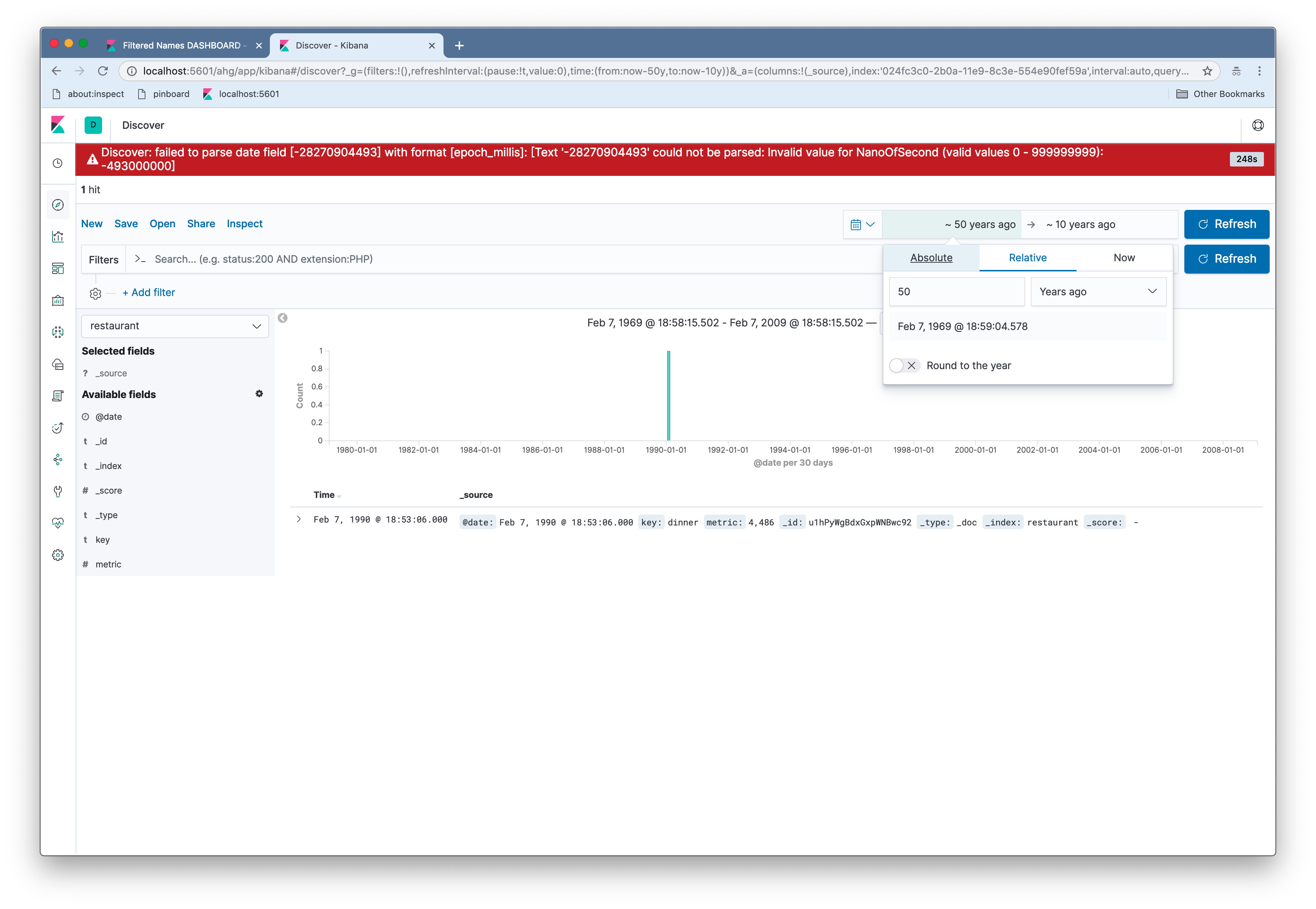Open Dev Tools from the wrench icon
The image size is (1316, 909).
click(58, 491)
